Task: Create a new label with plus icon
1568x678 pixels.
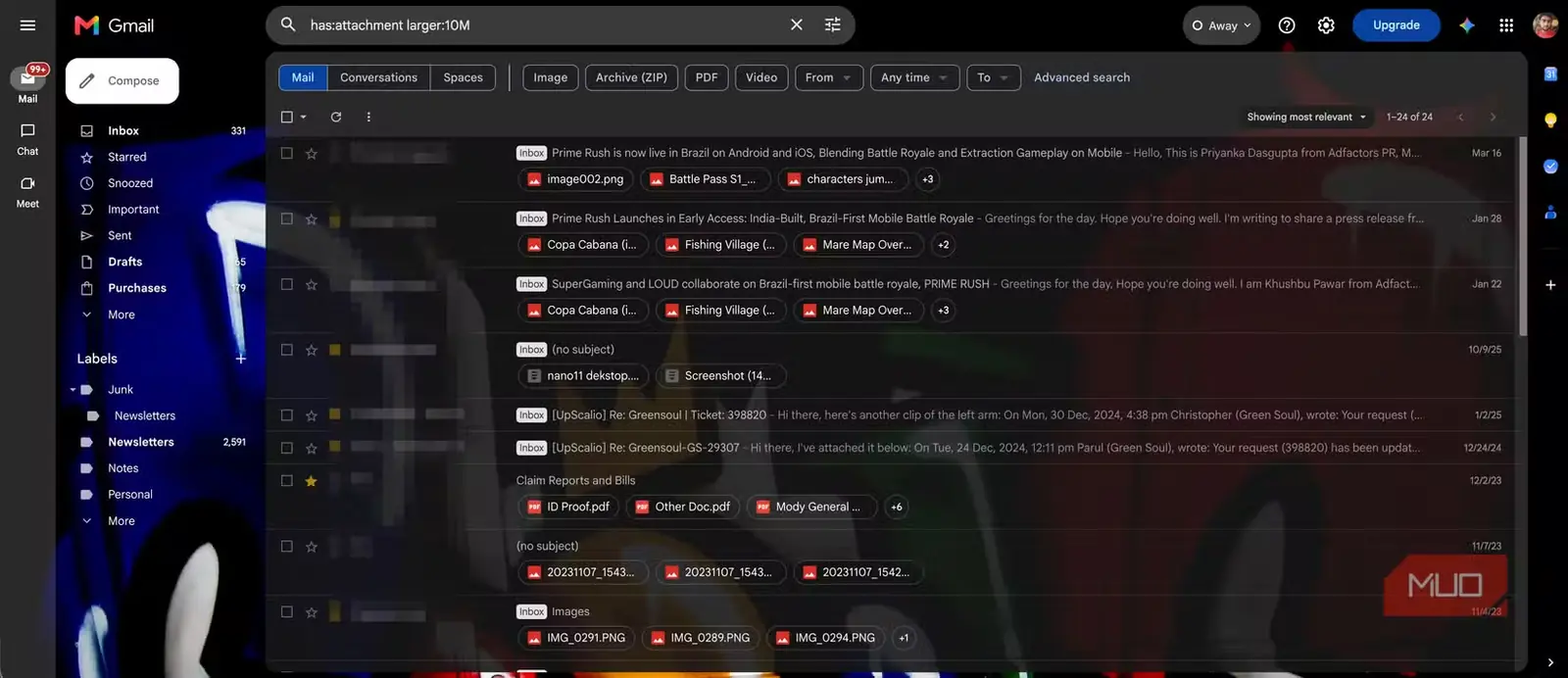Action: click(x=241, y=359)
